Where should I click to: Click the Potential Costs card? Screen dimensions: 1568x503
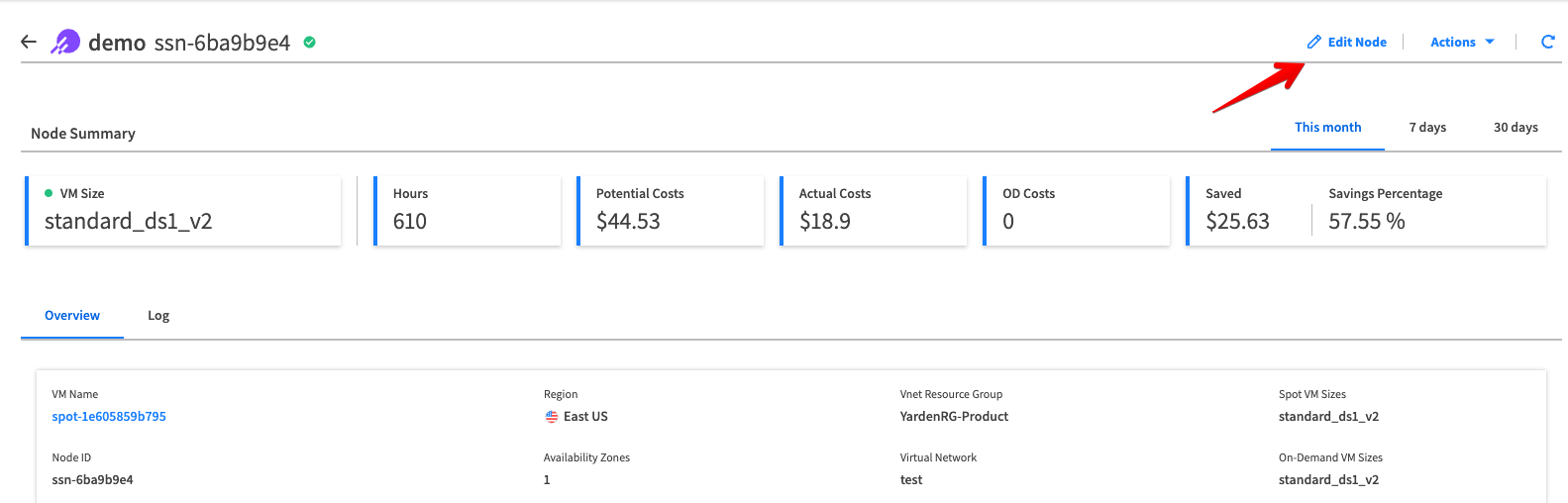click(x=671, y=210)
